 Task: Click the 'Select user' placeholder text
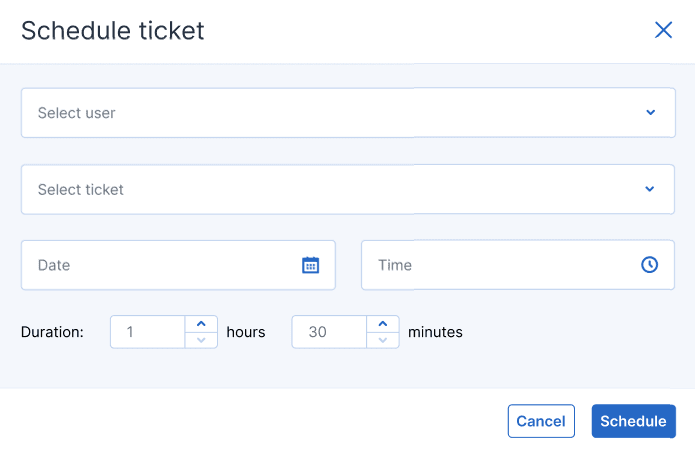[77, 113]
